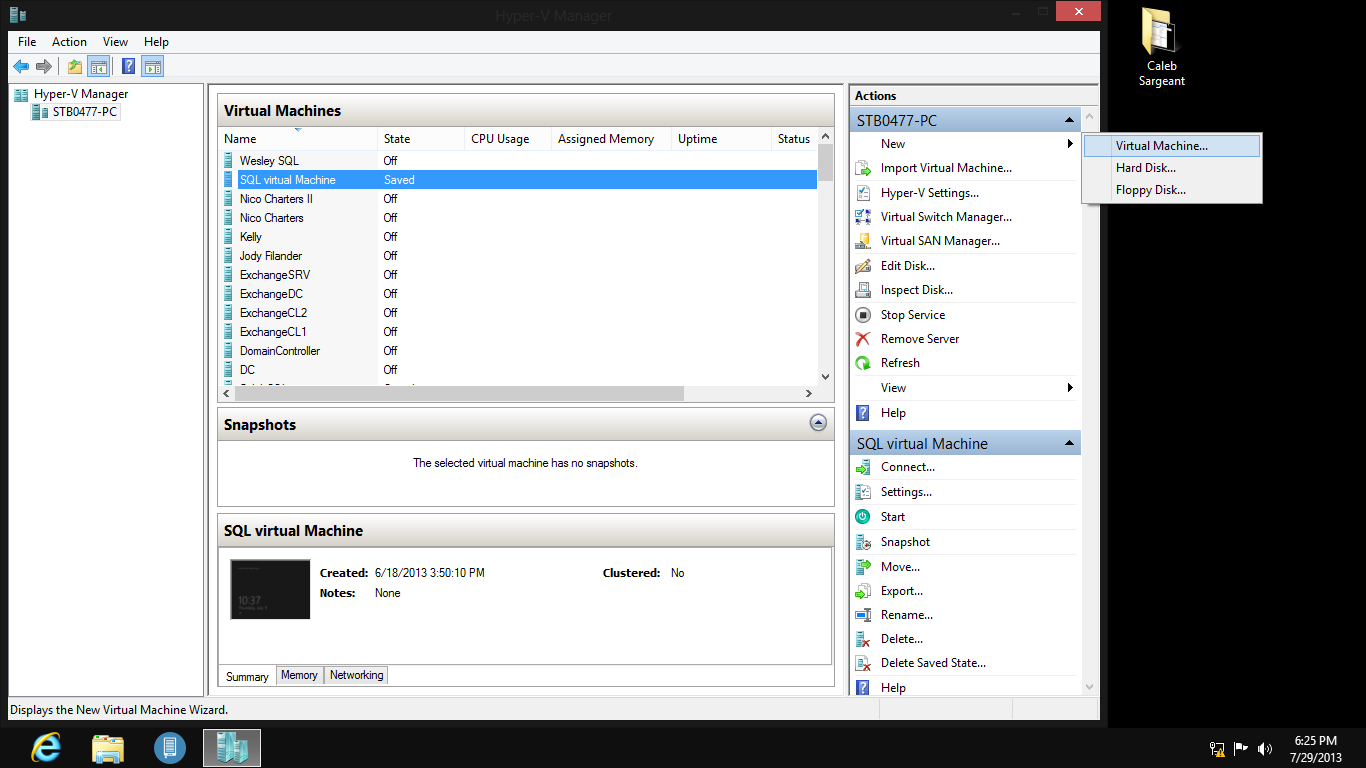Click the red Remove Server icon

click(863, 339)
